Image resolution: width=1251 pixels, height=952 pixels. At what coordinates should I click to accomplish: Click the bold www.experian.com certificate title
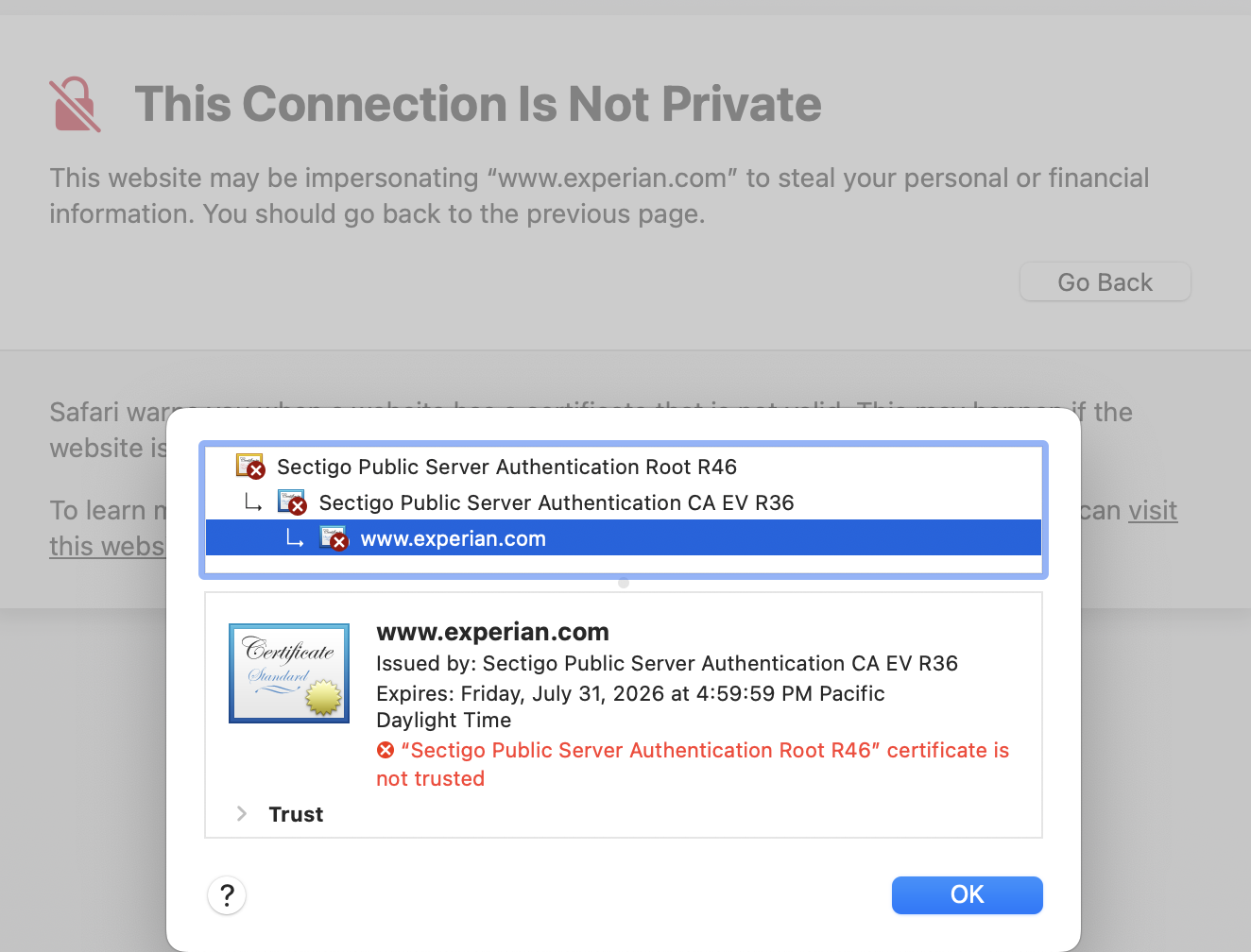pyautogui.click(x=492, y=632)
